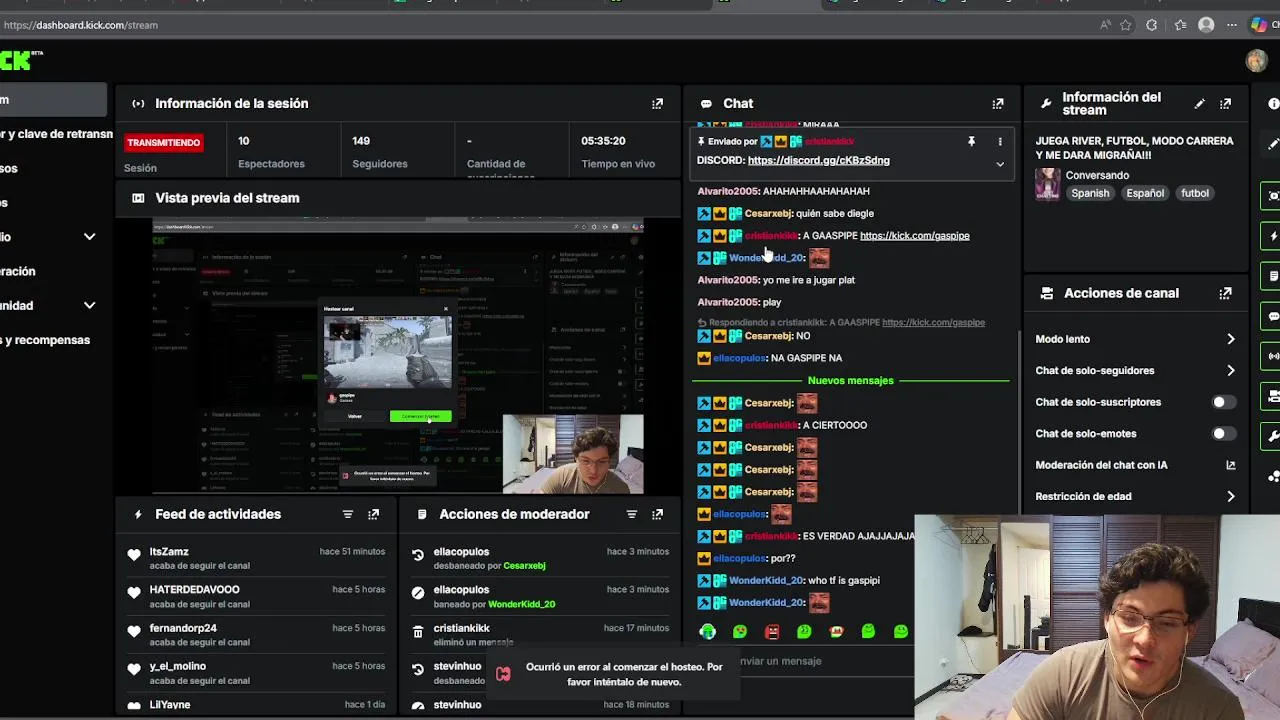This screenshot has width=1280, height=720.
Task: Toggle Chat de solo-emotes switch
Action: (1223, 434)
